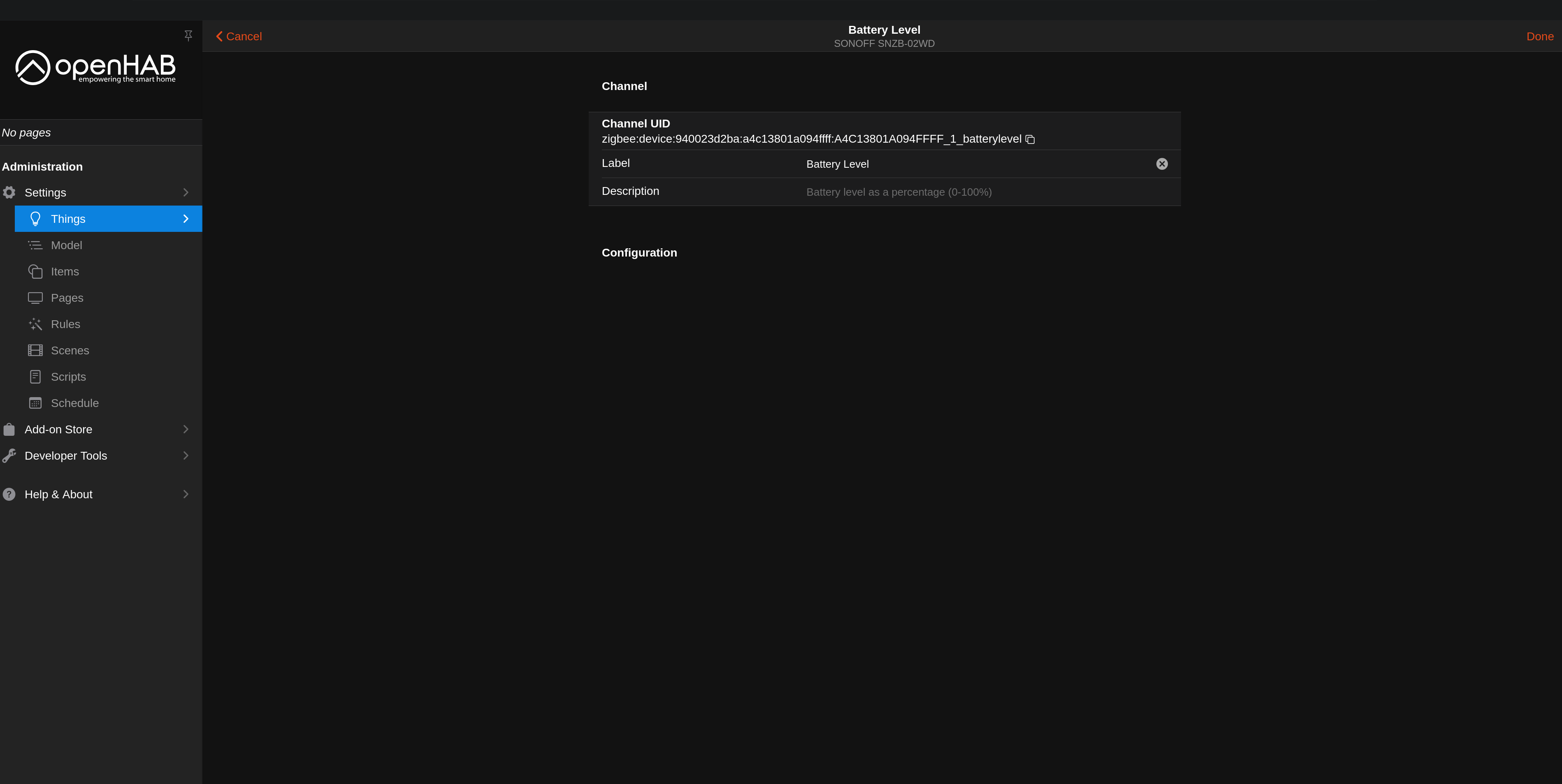Click the Schedule calendar icon
The image size is (1562, 784).
[x=35, y=403]
